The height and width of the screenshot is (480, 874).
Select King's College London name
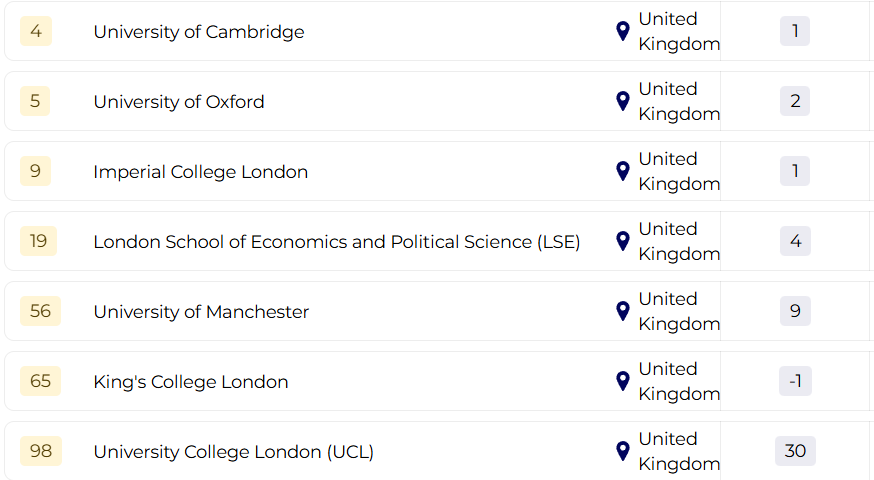(x=190, y=382)
